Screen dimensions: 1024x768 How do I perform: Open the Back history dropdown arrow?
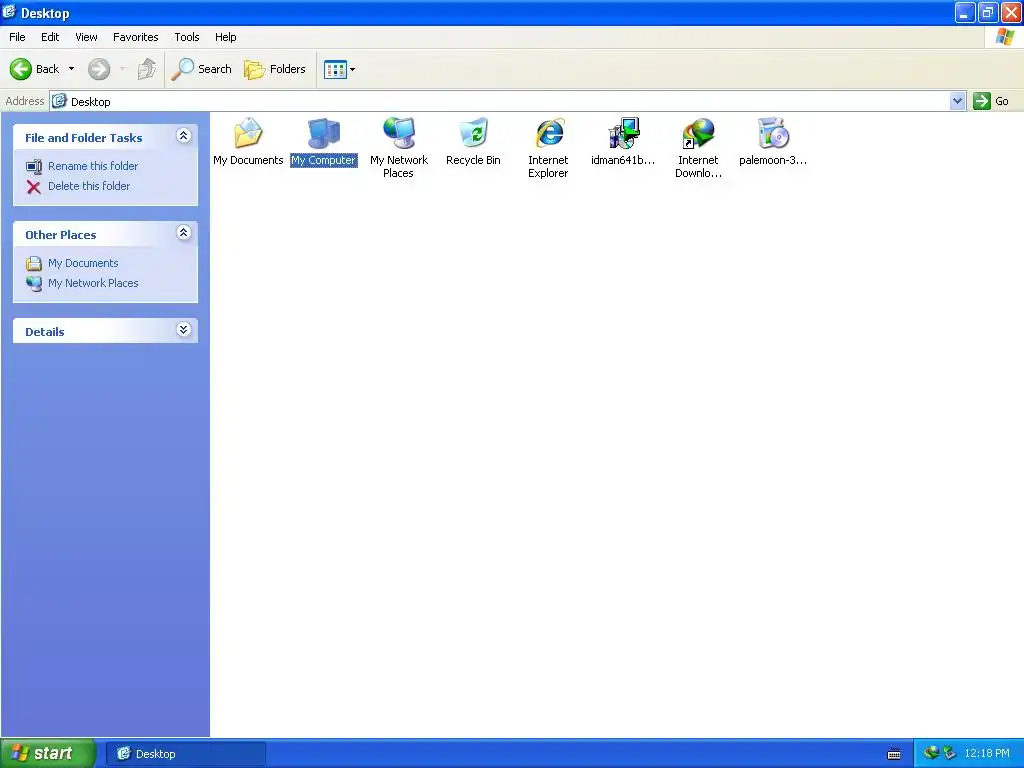pos(71,69)
